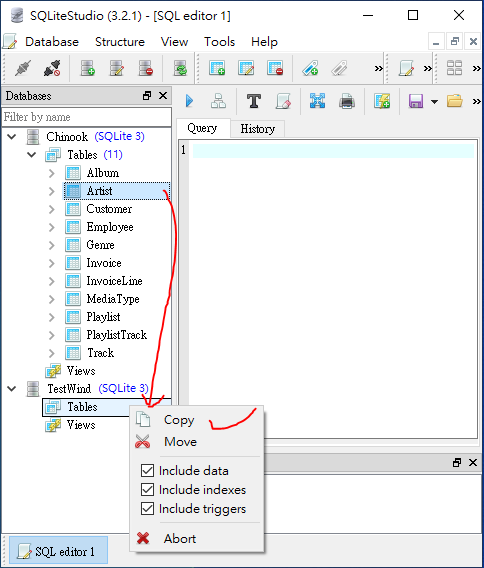The height and width of the screenshot is (568, 484).
Task: Click the Refresh database schema icon
Action: (x=180, y=68)
